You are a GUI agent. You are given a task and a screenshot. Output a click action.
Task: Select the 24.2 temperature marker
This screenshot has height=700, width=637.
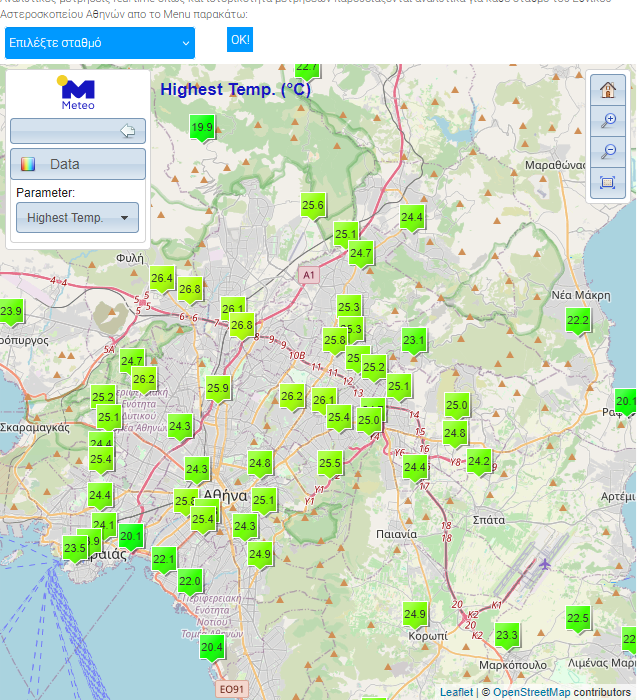click(479, 462)
